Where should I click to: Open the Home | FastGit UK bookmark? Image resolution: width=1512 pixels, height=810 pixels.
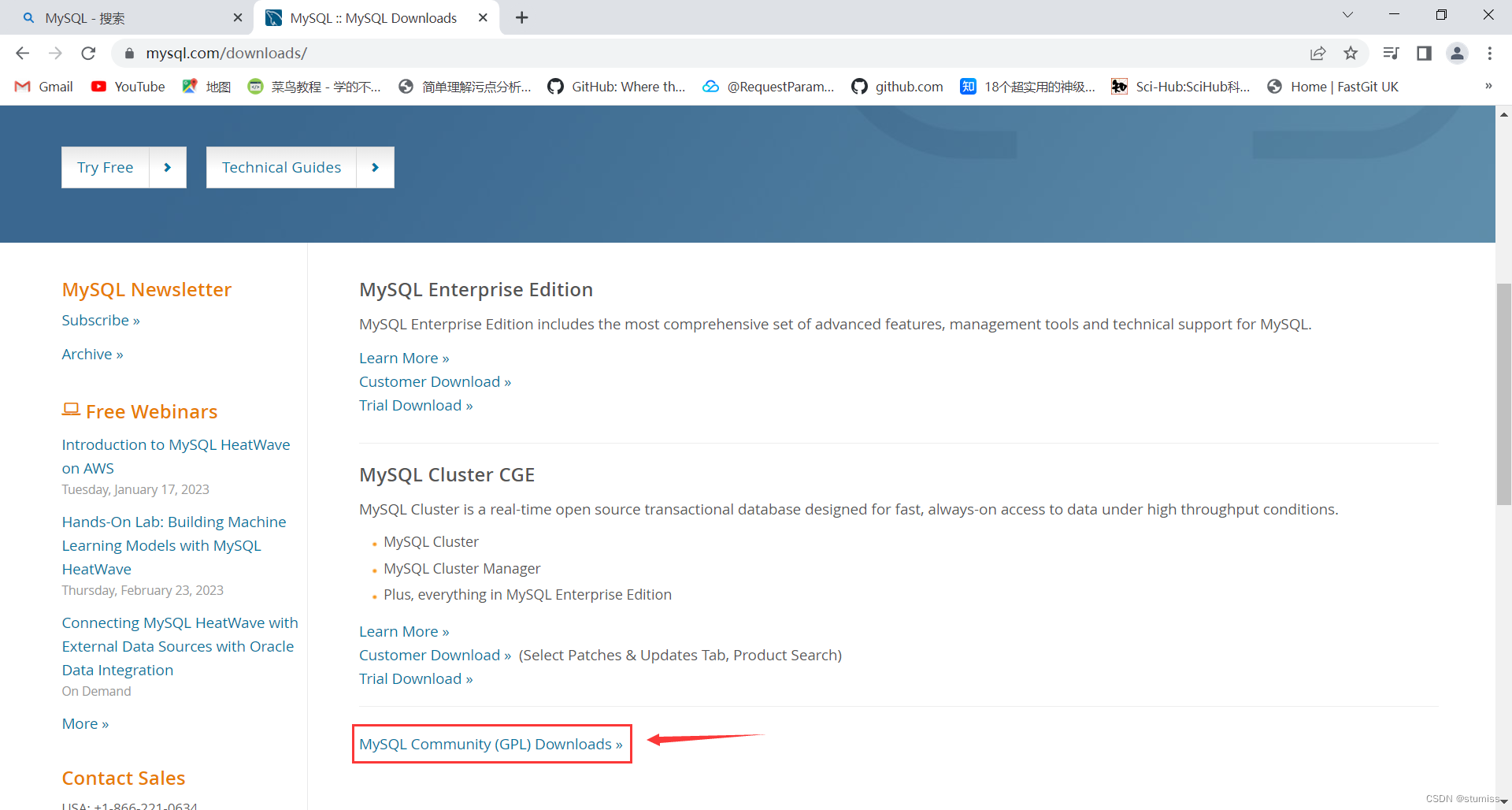tap(1332, 87)
